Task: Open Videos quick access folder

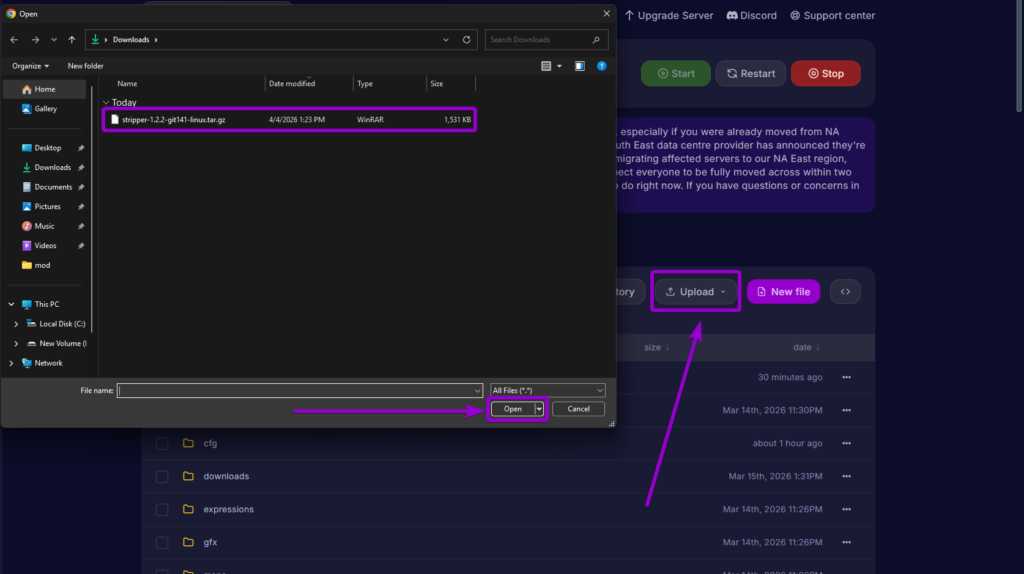Action: coord(44,246)
